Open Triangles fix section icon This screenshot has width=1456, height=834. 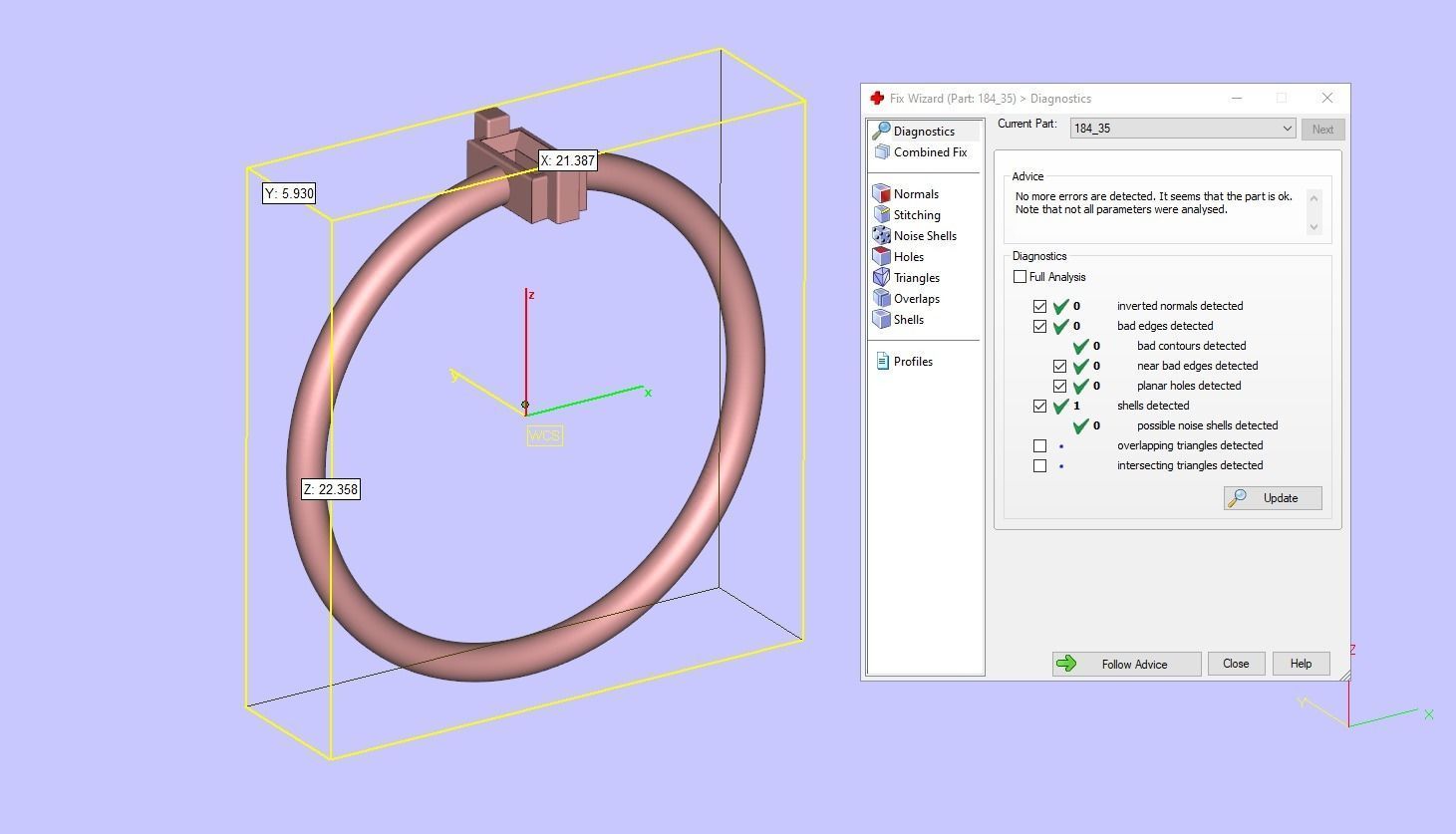881,278
